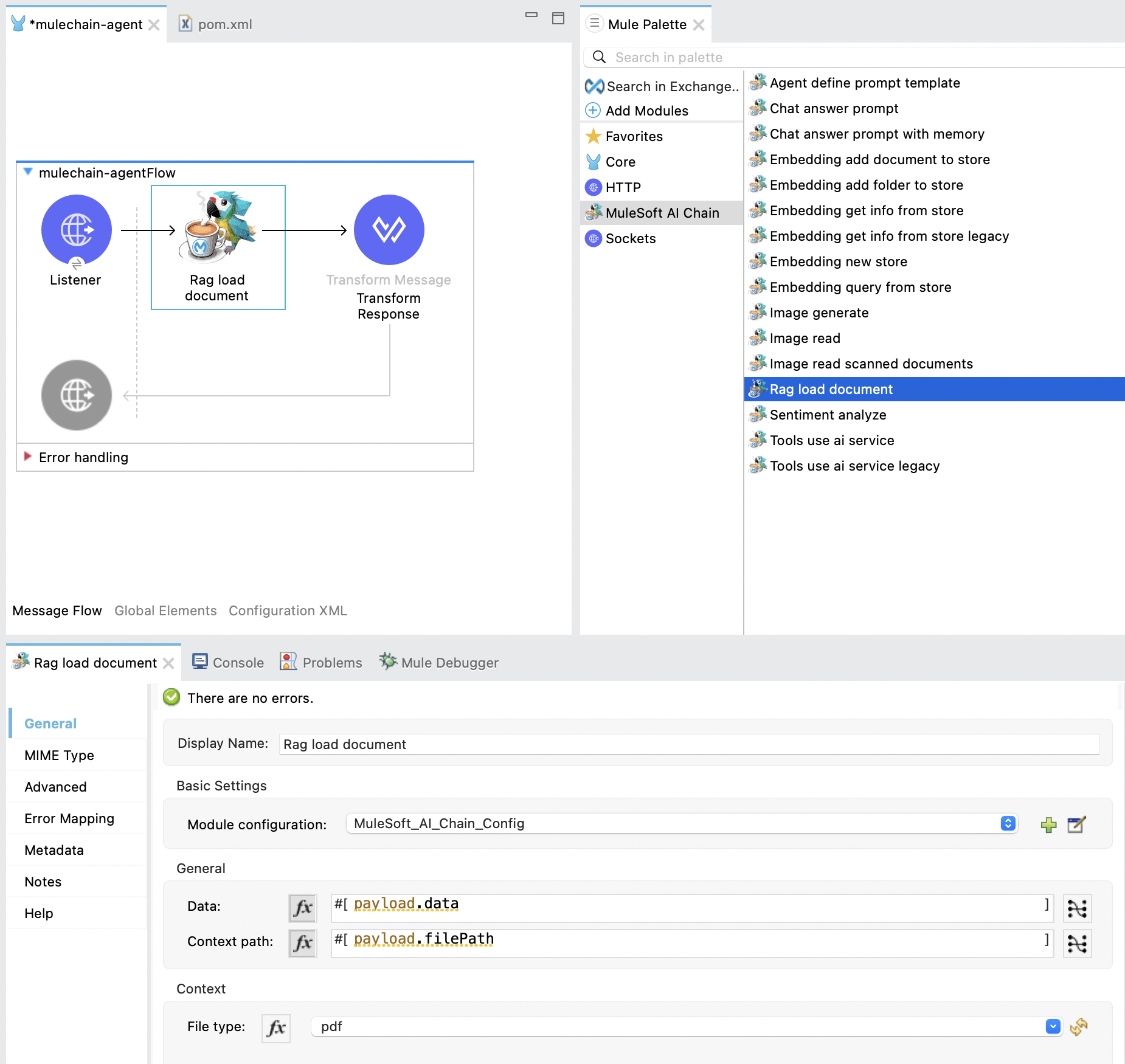Click into the Context path expression field
This screenshot has height=1064, width=1125.
tap(691, 942)
